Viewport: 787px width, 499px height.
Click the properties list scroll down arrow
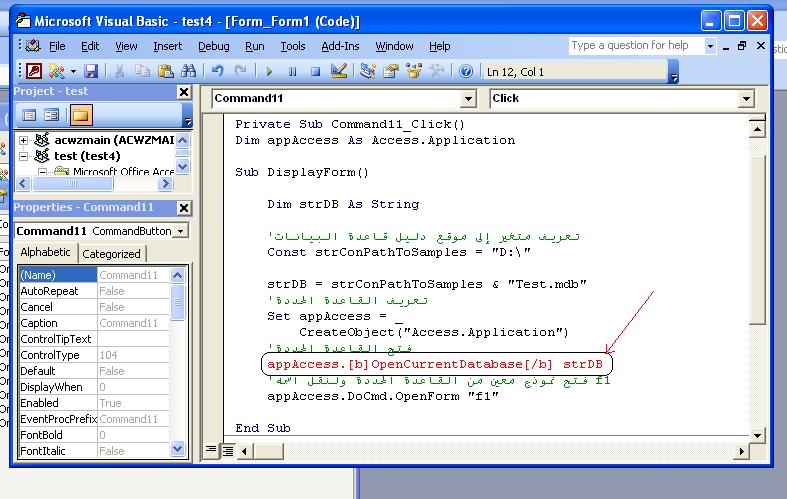pos(178,449)
